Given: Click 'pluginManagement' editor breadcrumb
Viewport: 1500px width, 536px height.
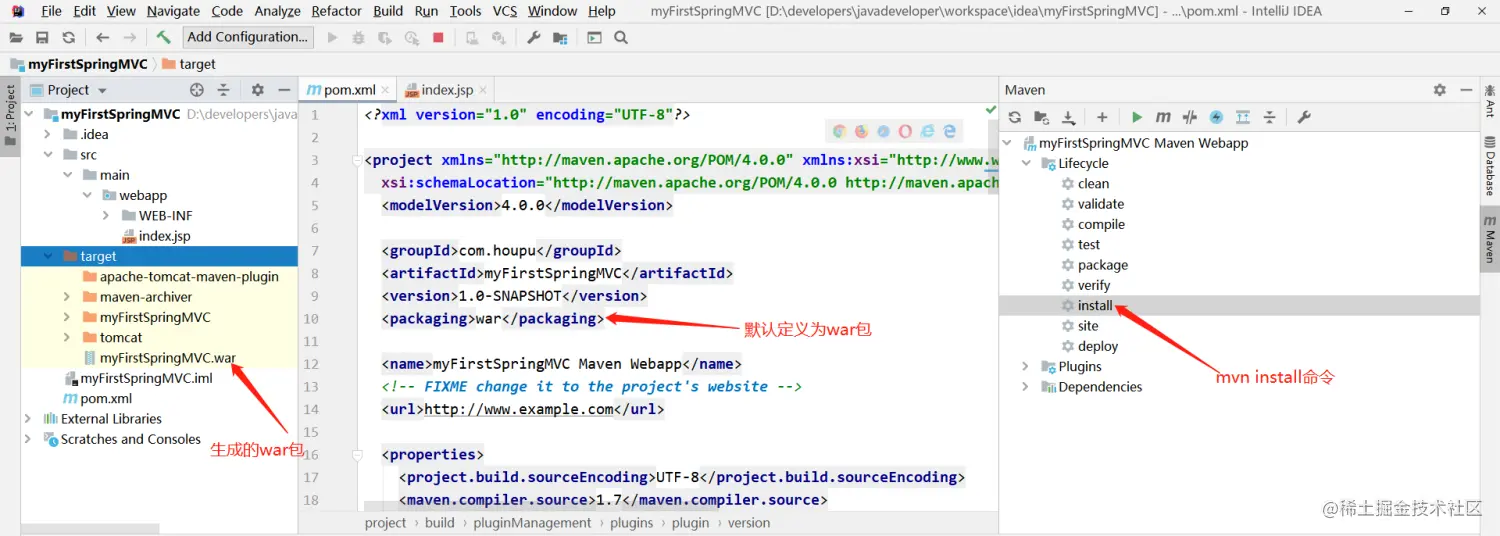Looking at the screenshot, I should [533, 523].
